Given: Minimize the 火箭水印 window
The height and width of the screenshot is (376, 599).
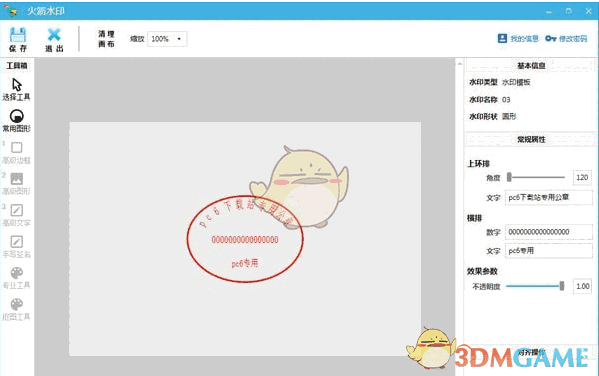Looking at the screenshot, I should point(549,11).
